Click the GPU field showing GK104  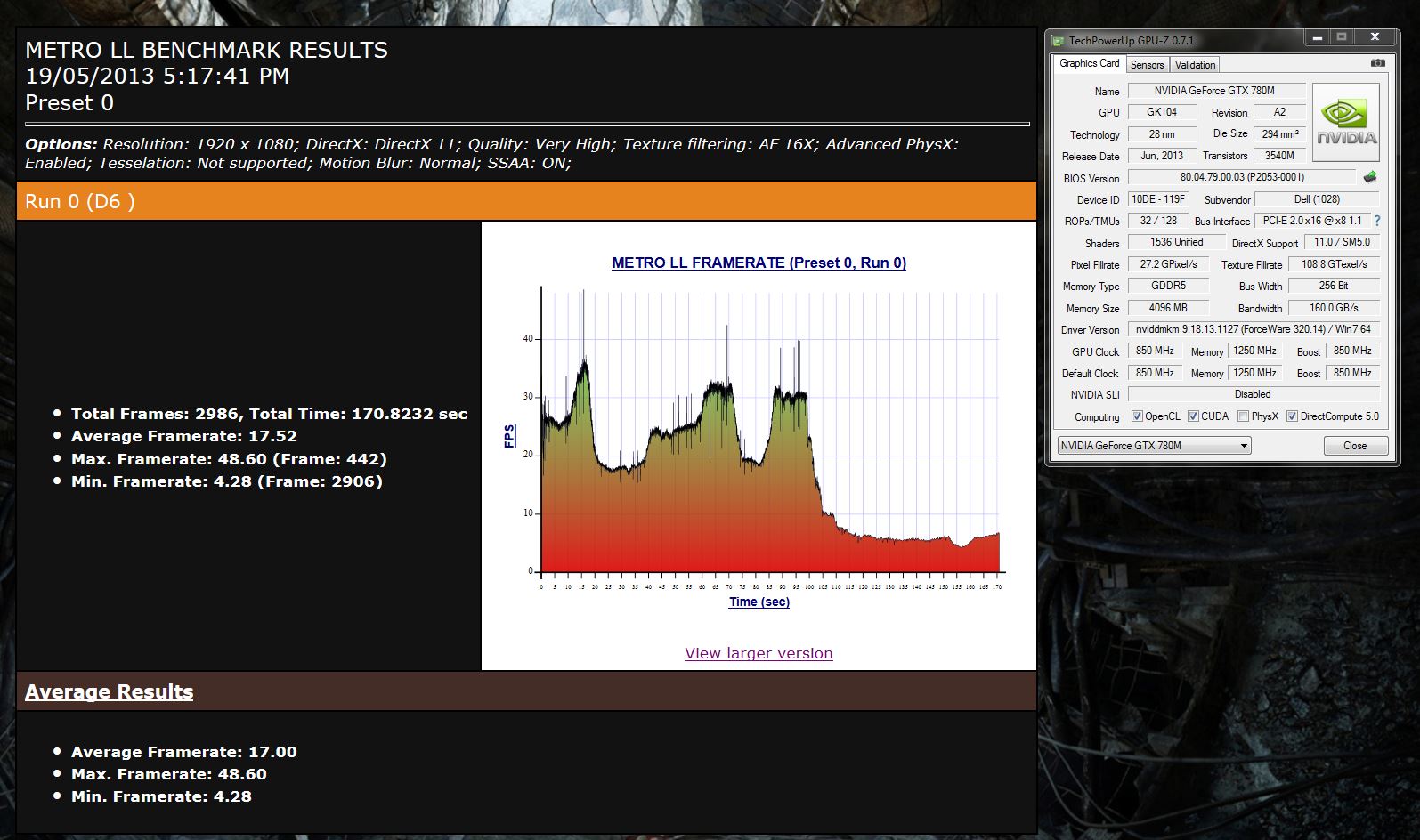pos(1162,112)
